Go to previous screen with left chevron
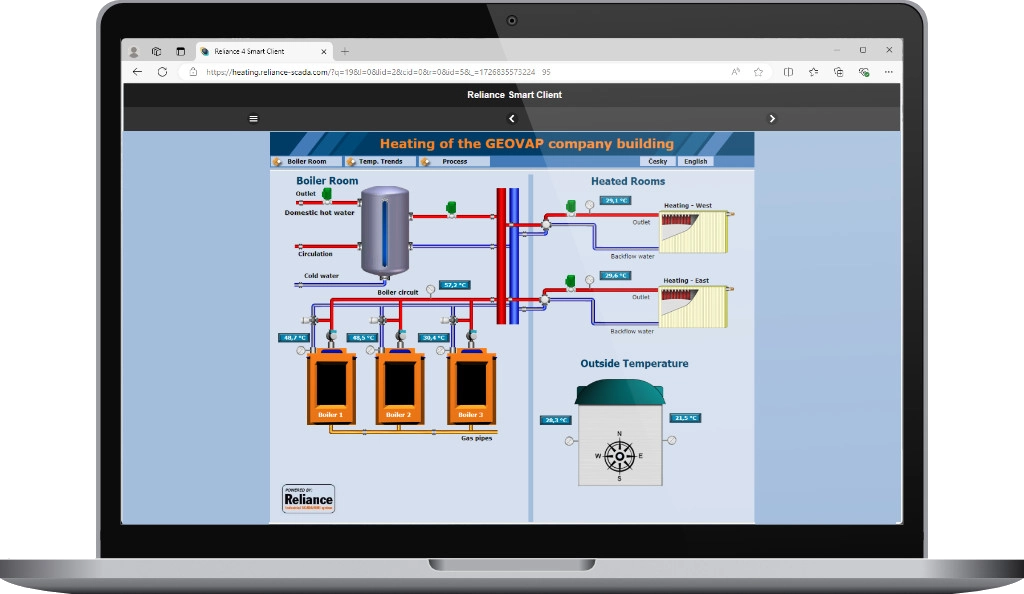 point(511,119)
